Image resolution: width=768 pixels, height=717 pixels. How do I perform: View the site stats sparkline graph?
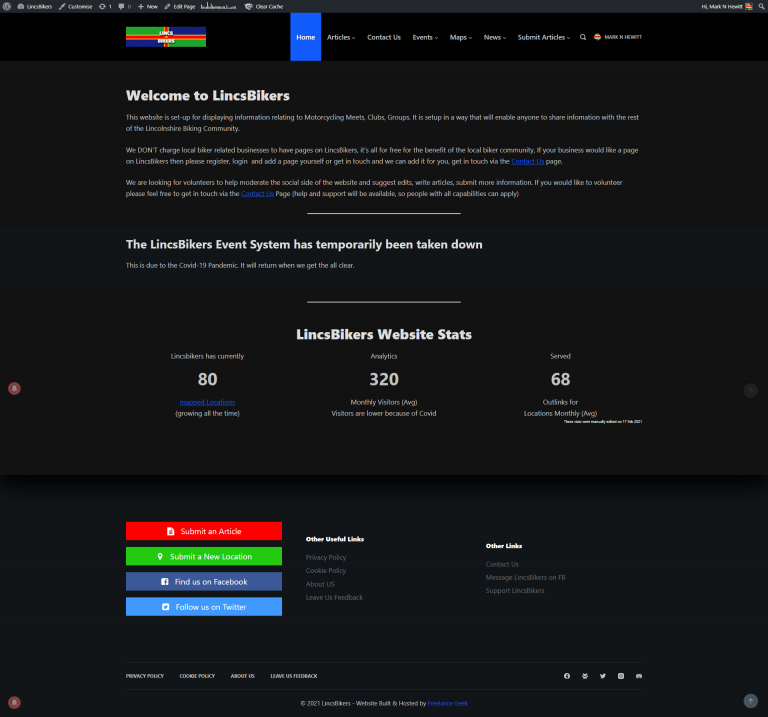[x=218, y=6]
